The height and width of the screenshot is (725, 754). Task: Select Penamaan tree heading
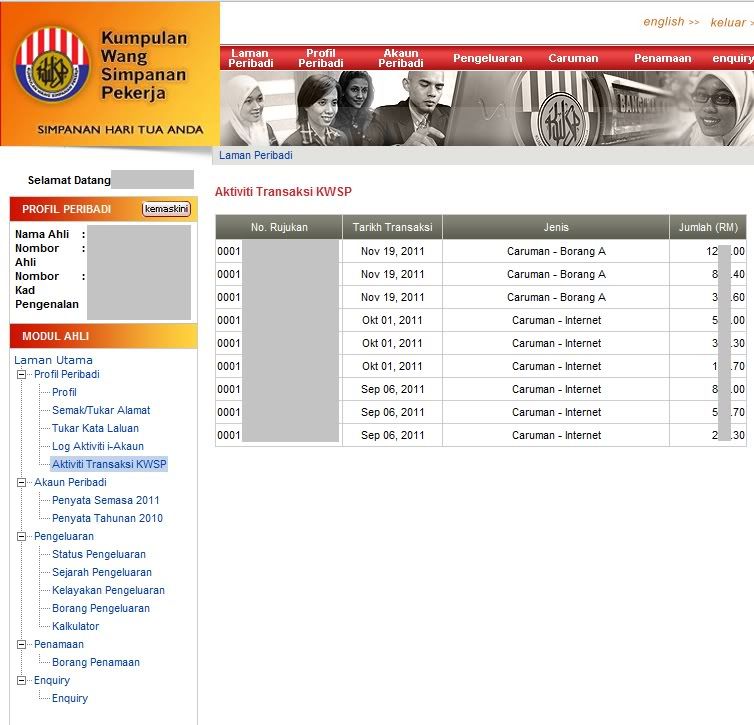59,644
